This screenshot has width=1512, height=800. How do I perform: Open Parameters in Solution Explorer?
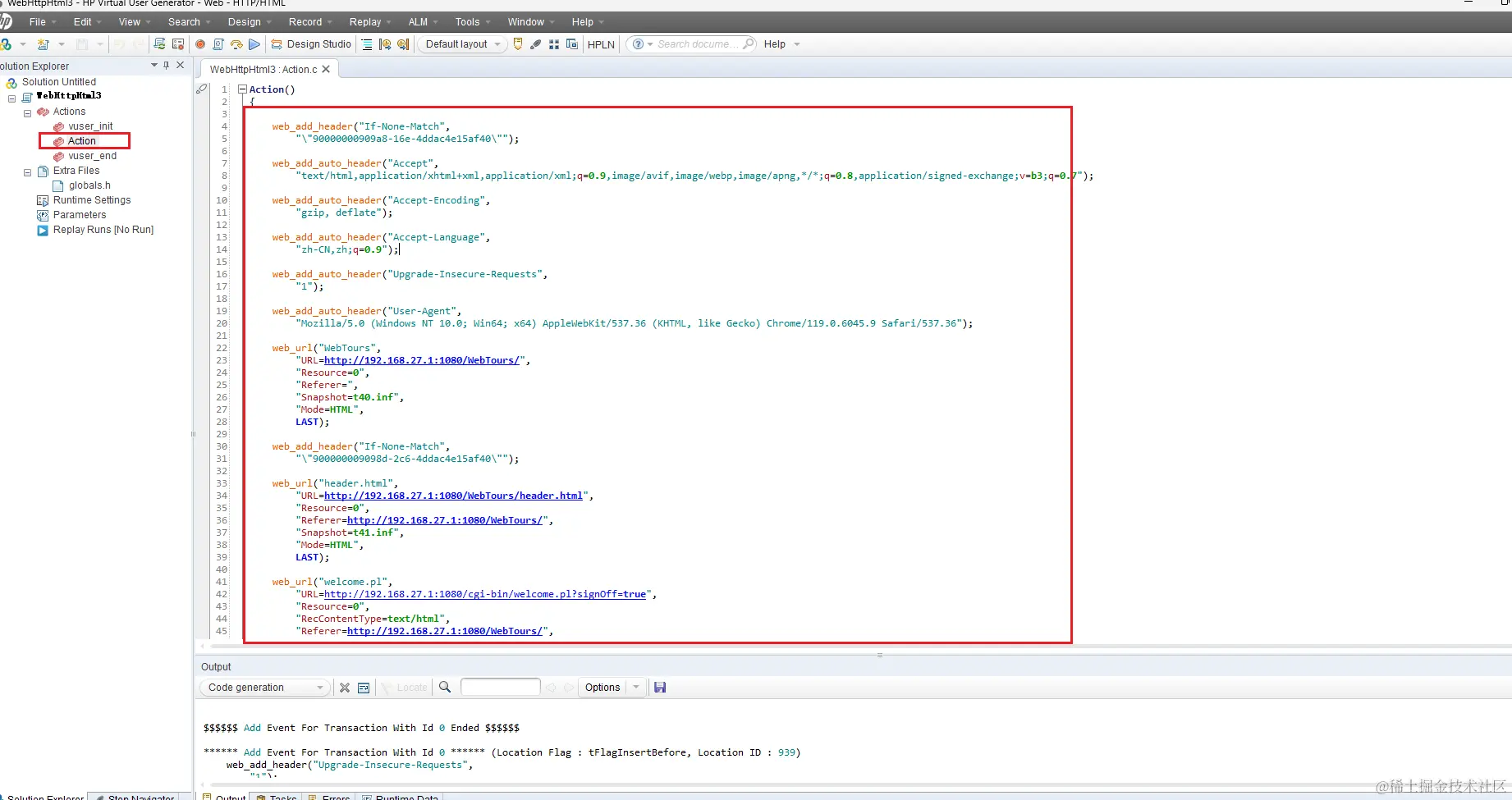click(80, 215)
